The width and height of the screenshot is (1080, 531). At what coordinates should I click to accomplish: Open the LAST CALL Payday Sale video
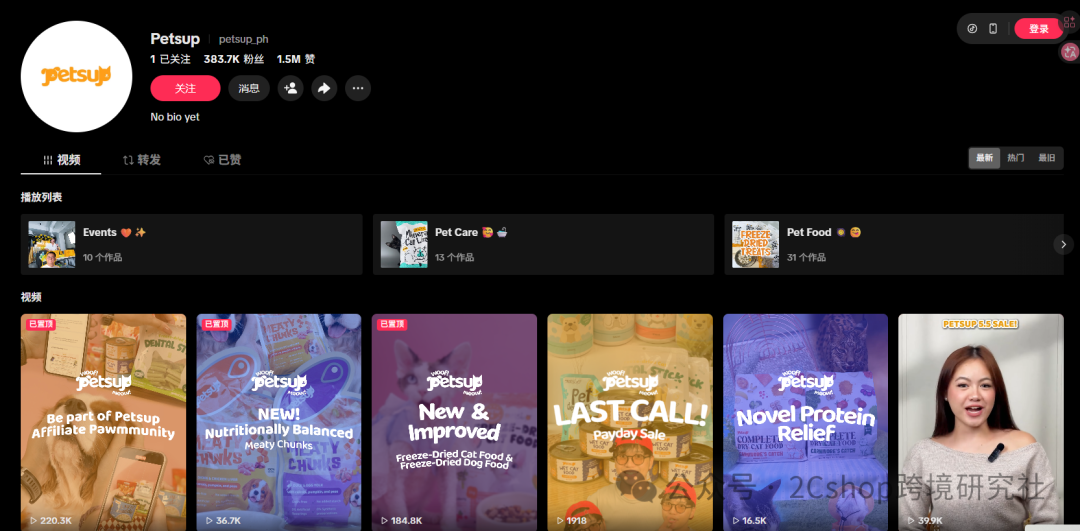pyautogui.click(x=630, y=422)
